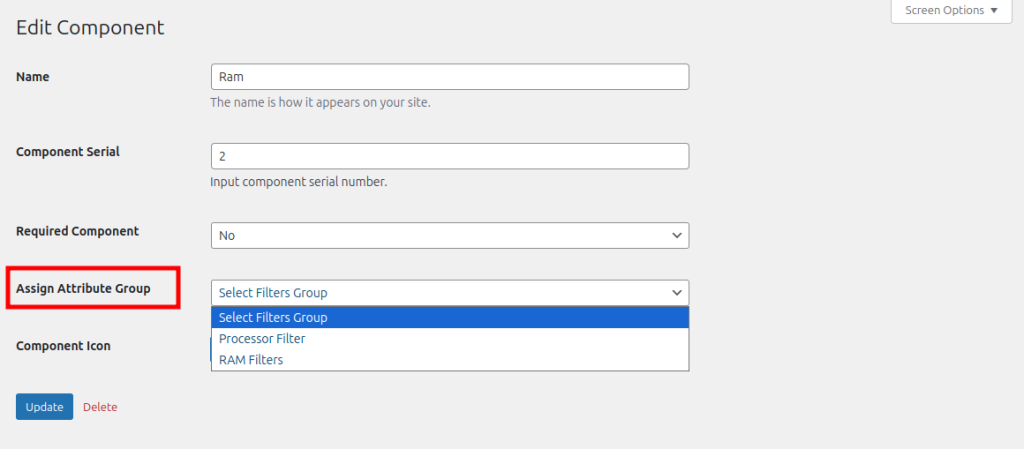This screenshot has height=449, width=1024.
Task: Click the Component Icon label
Action: [63, 346]
